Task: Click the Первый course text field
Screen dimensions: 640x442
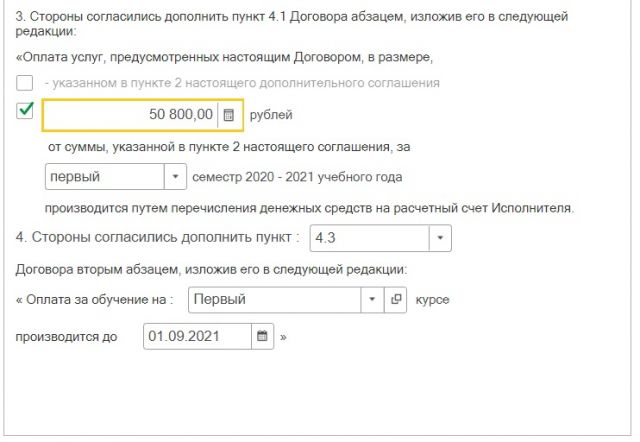Action: point(275,300)
